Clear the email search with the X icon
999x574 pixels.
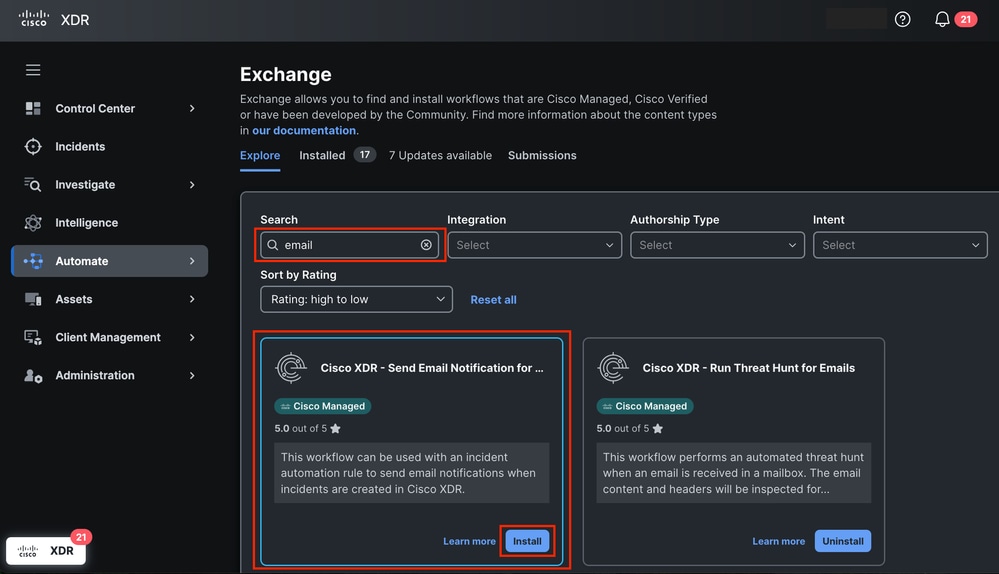426,245
